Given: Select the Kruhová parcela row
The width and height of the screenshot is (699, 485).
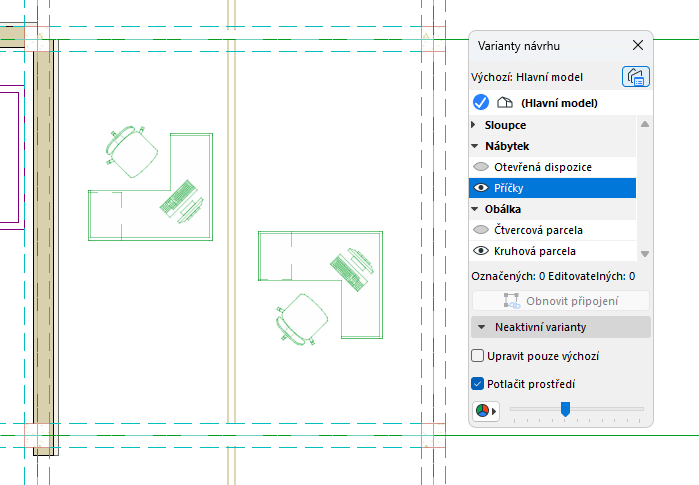Looking at the screenshot, I should [552, 251].
